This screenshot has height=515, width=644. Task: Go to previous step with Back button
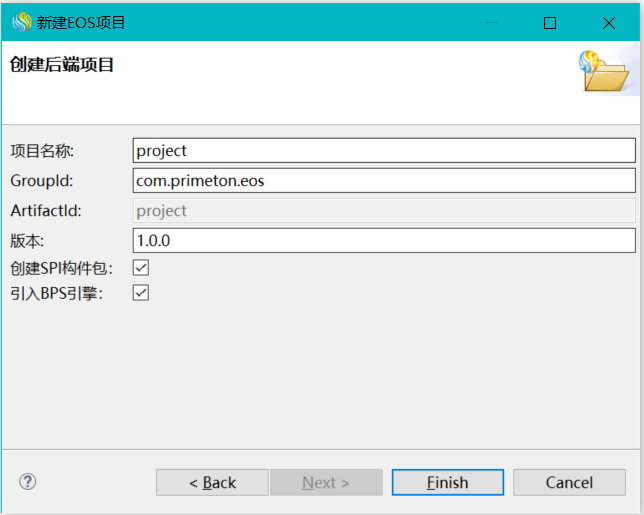coord(212,482)
